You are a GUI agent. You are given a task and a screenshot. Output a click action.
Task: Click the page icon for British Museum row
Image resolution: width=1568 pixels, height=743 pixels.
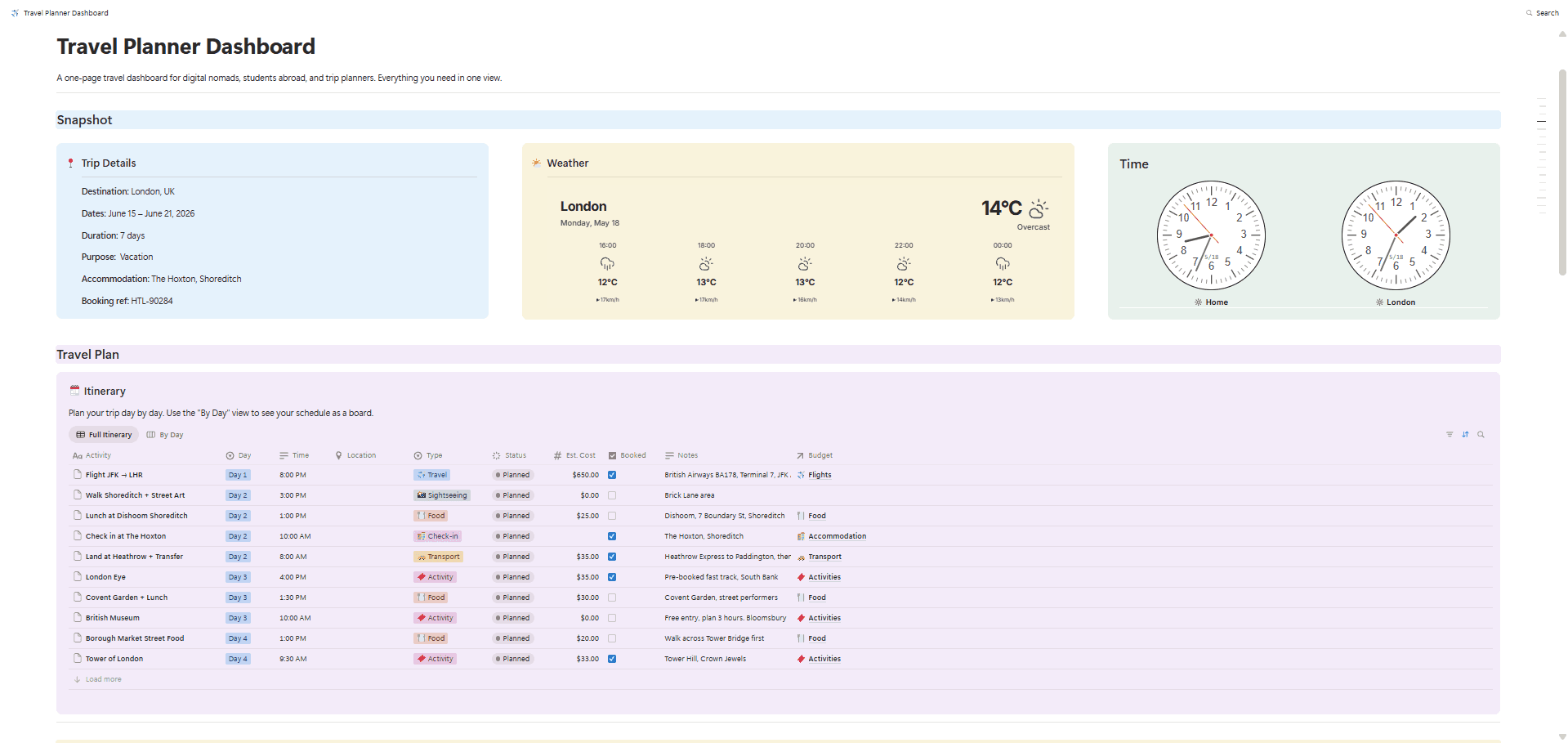pos(78,618)
